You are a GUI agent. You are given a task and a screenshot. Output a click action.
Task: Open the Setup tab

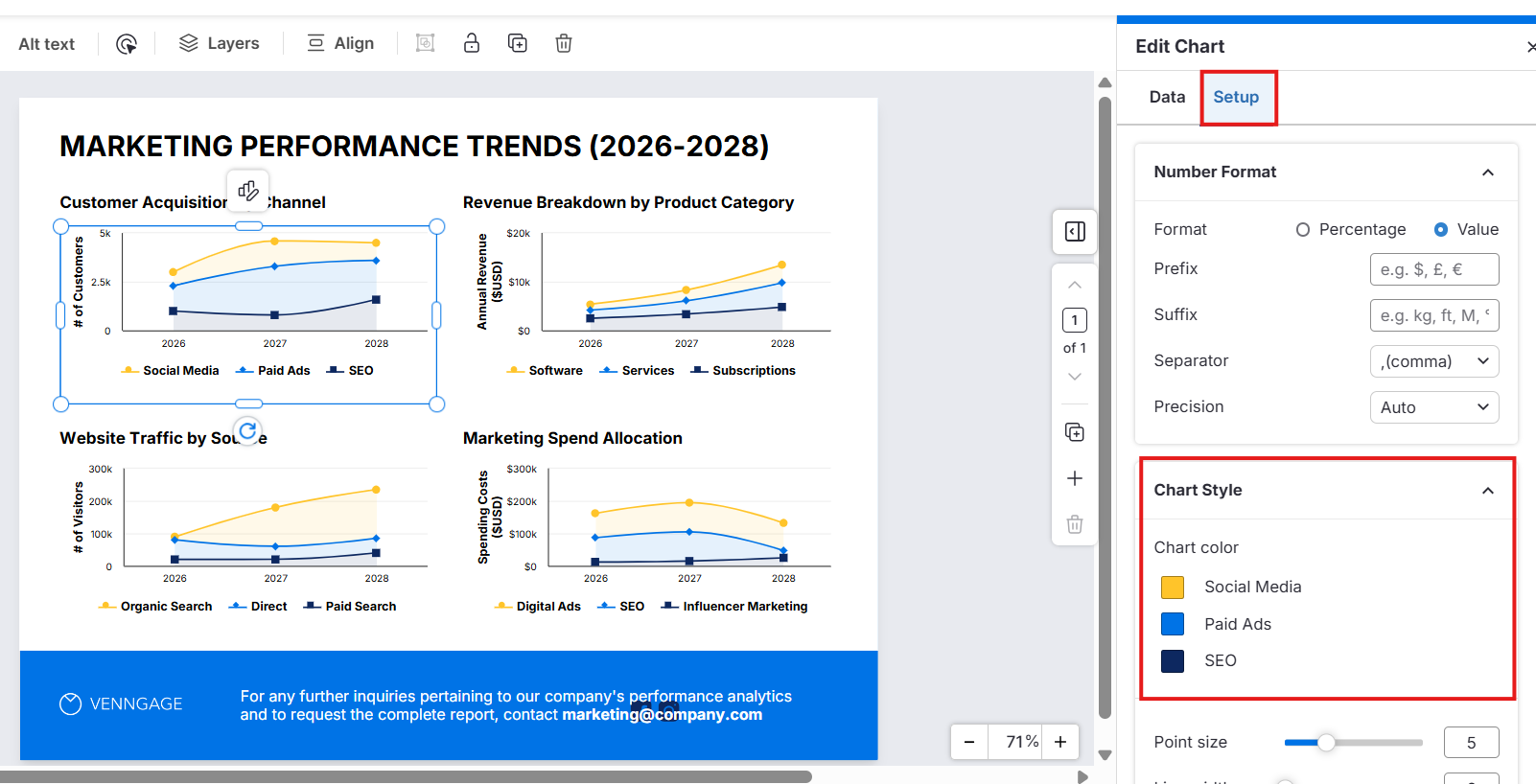[x=1236, y=97]
